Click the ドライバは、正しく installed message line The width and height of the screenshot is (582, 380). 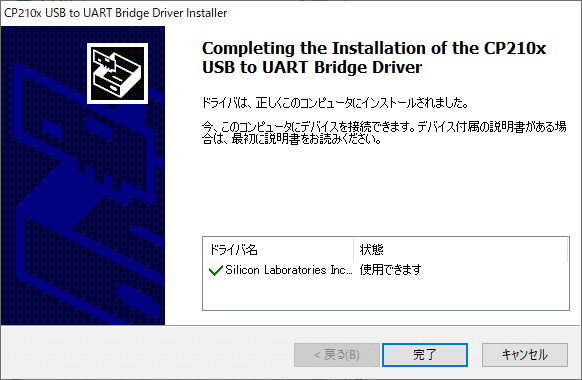[x=334, y=102]
